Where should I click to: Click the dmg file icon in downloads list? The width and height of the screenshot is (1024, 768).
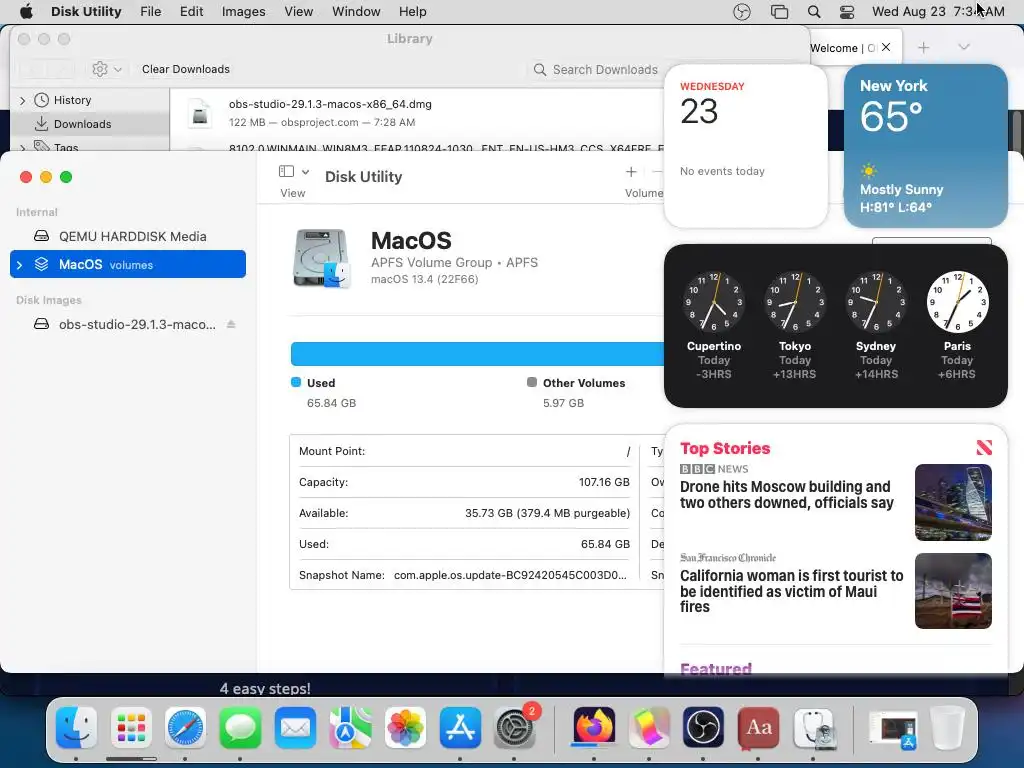[x=200, y=112]
